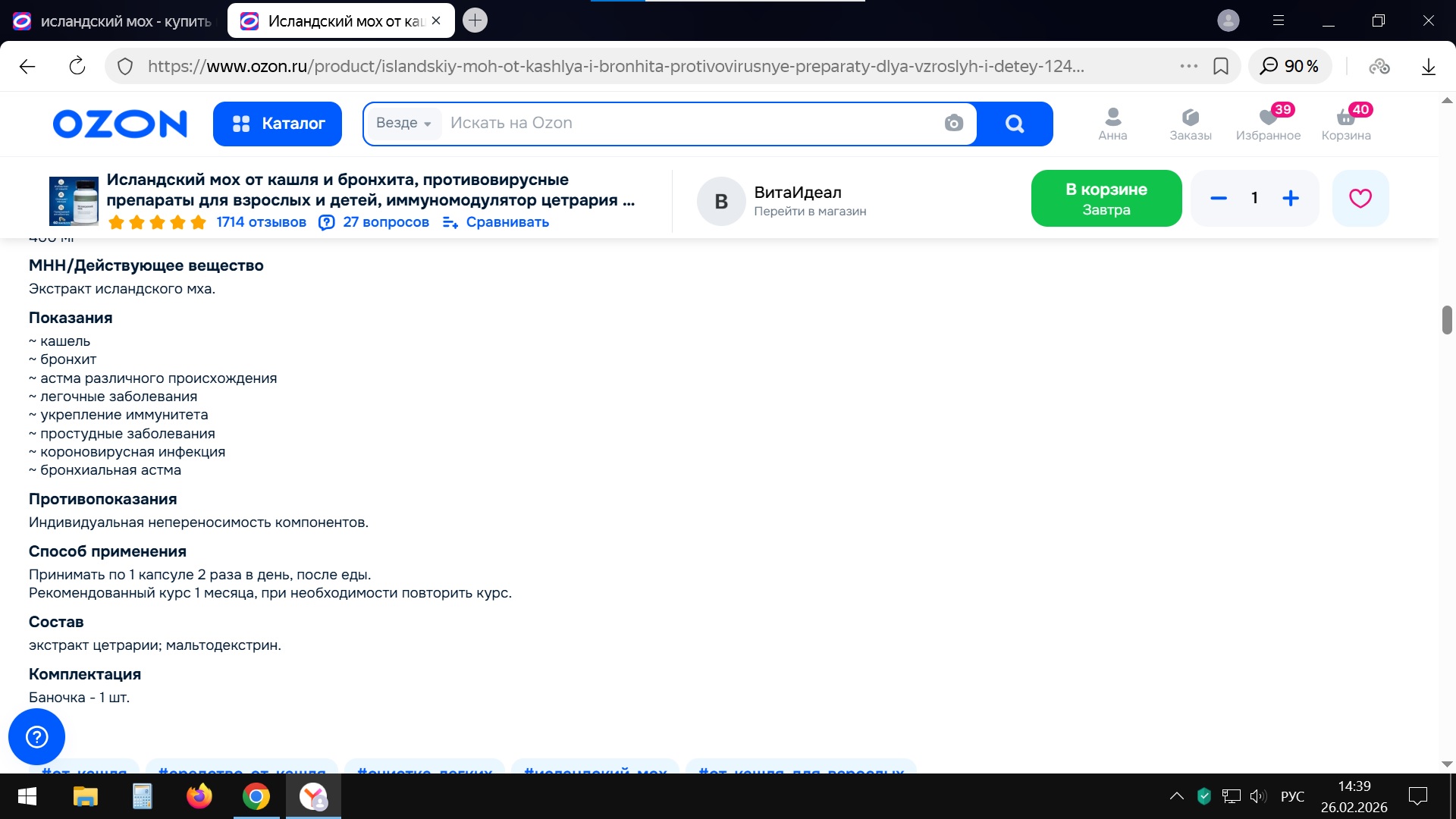
Task: Click the green В корзине button
Action: coord(1106,199)
